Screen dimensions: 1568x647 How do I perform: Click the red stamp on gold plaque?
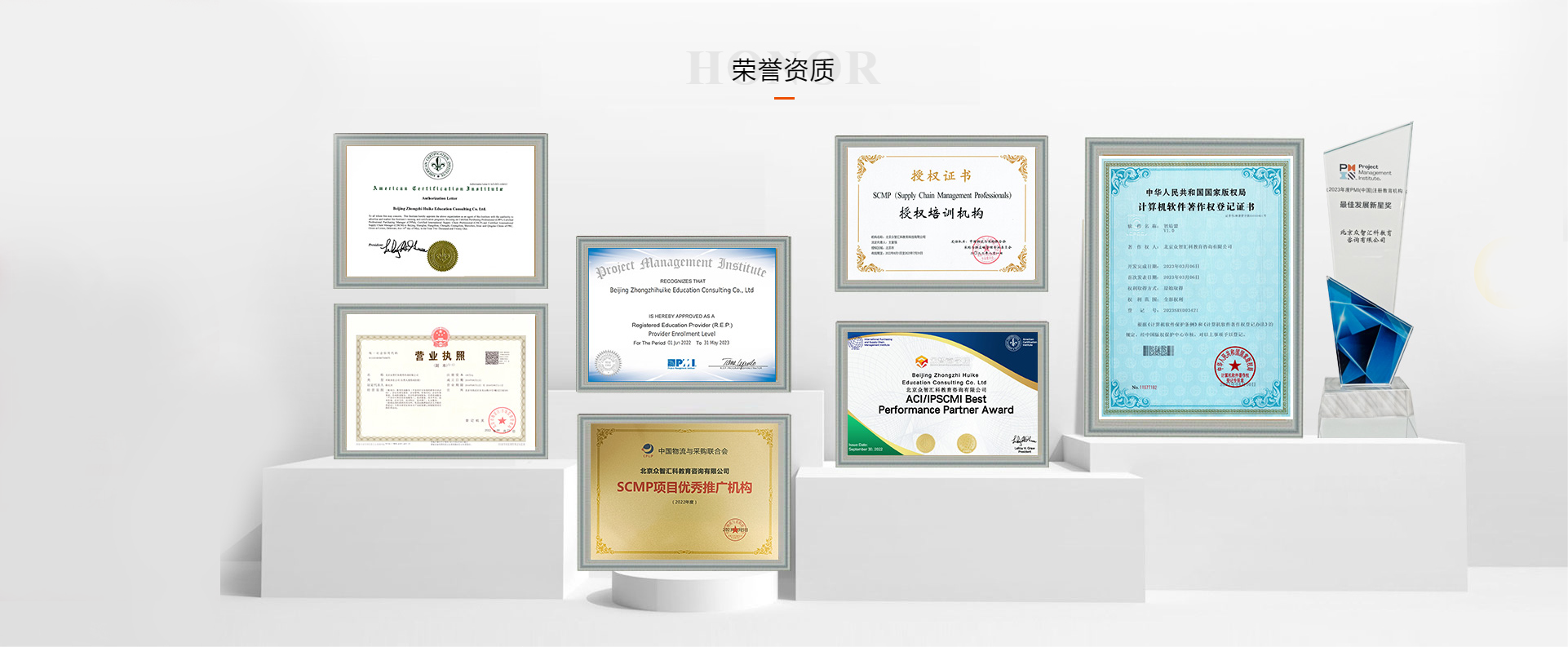[x=734, y=530]
